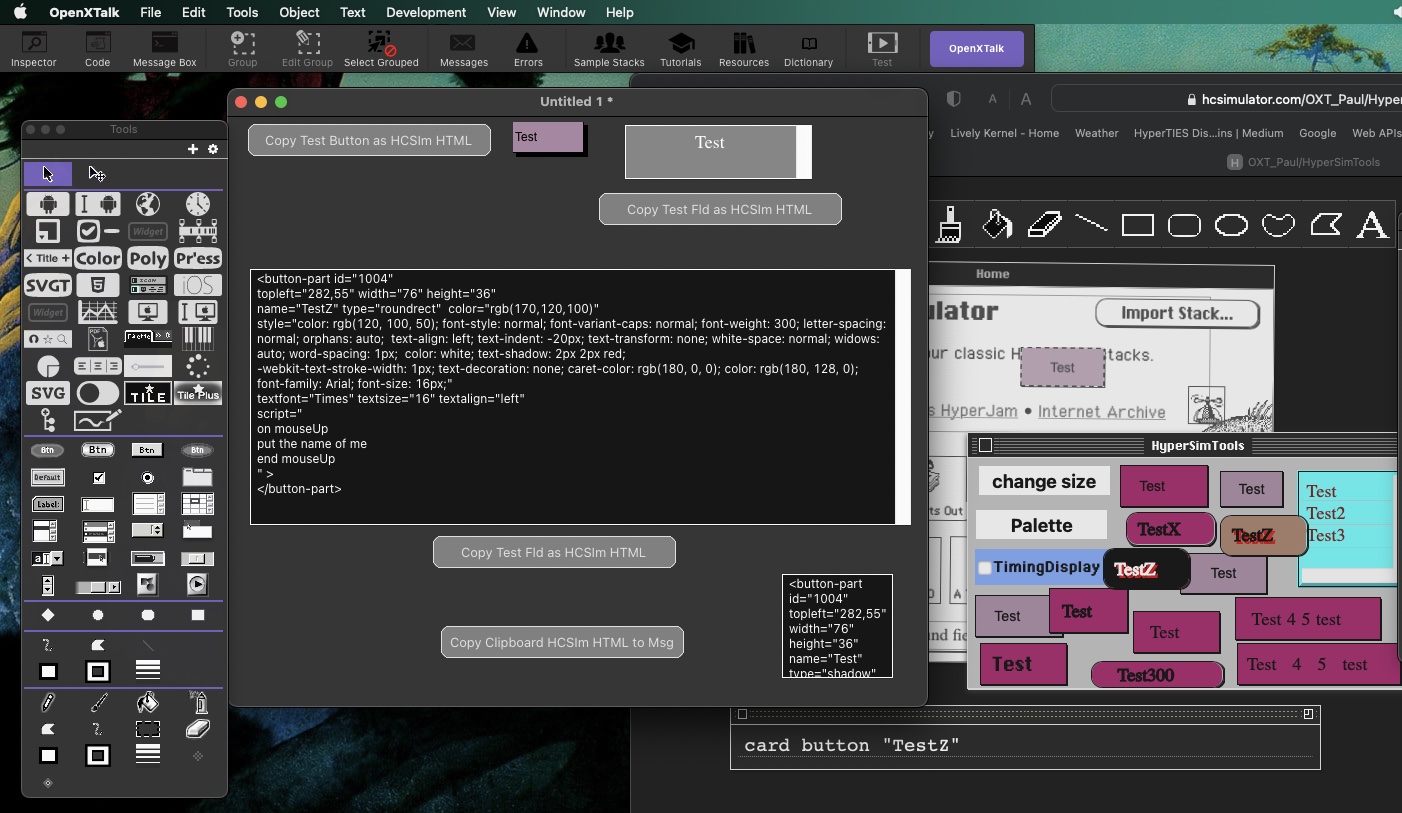
Task: Open the Development menu
Action: 426,12
